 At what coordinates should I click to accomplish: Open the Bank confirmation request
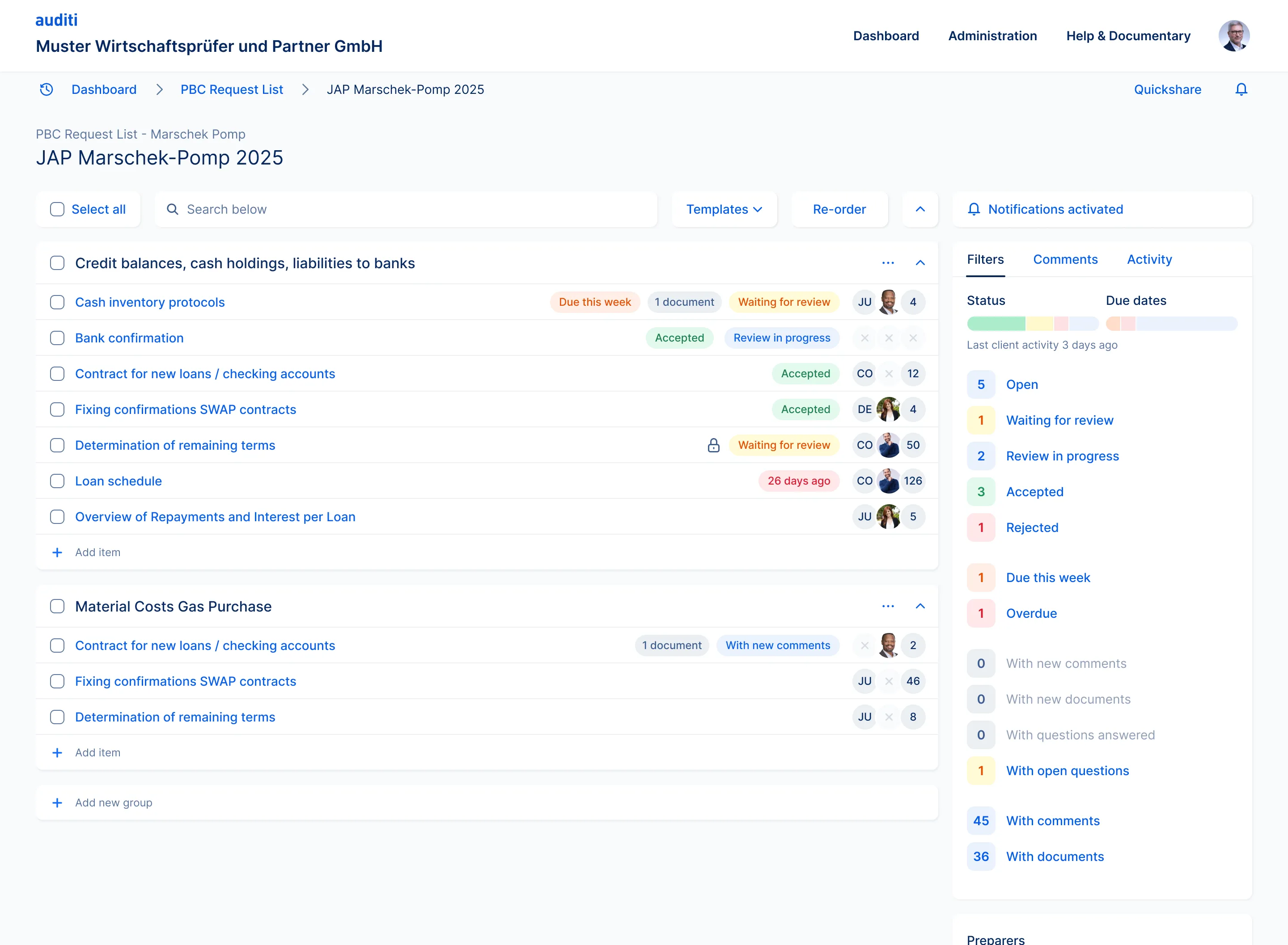129,338
